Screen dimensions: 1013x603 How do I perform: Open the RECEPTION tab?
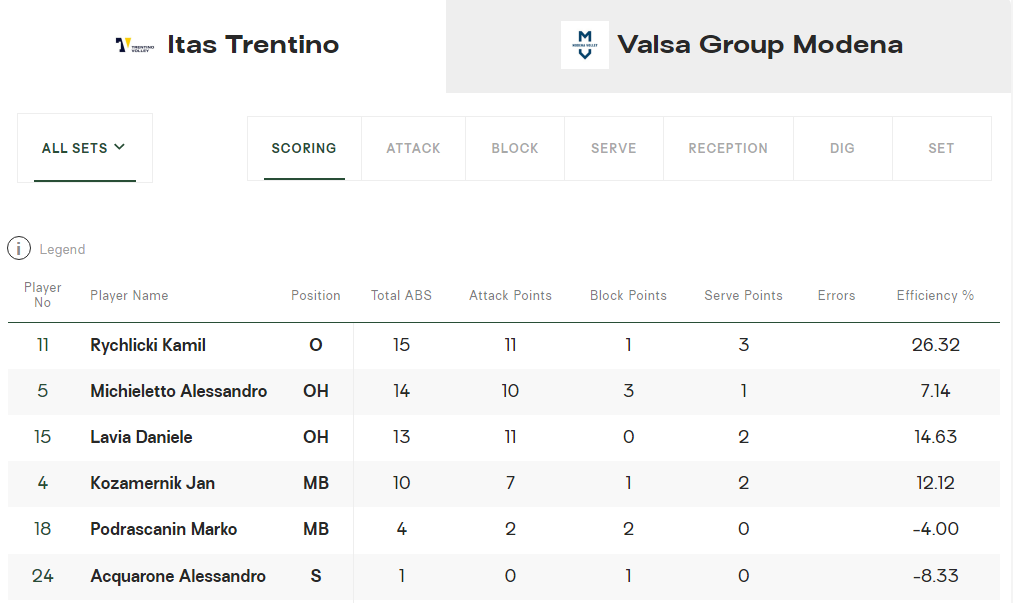(x=728, y=149)
